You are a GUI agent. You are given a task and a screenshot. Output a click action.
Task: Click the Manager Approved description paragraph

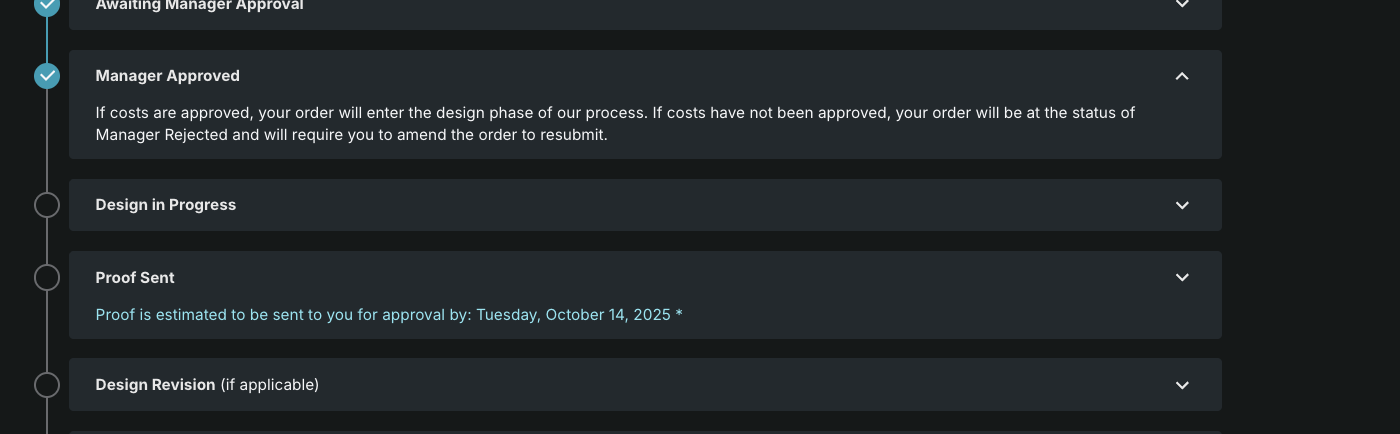coord(615,123)
